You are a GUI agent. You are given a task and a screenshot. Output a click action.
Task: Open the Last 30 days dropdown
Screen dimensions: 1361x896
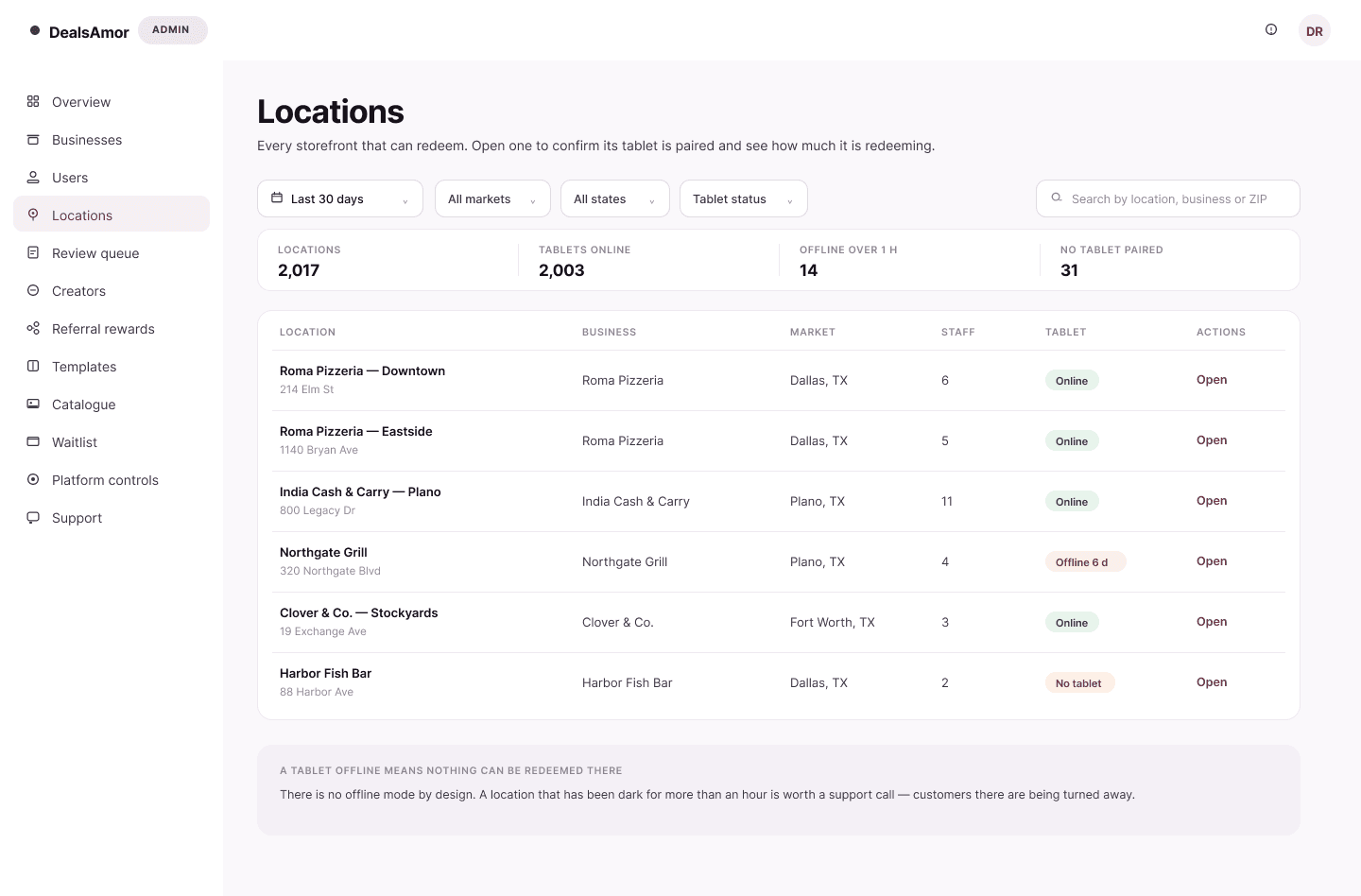click(x=340, y=198)
